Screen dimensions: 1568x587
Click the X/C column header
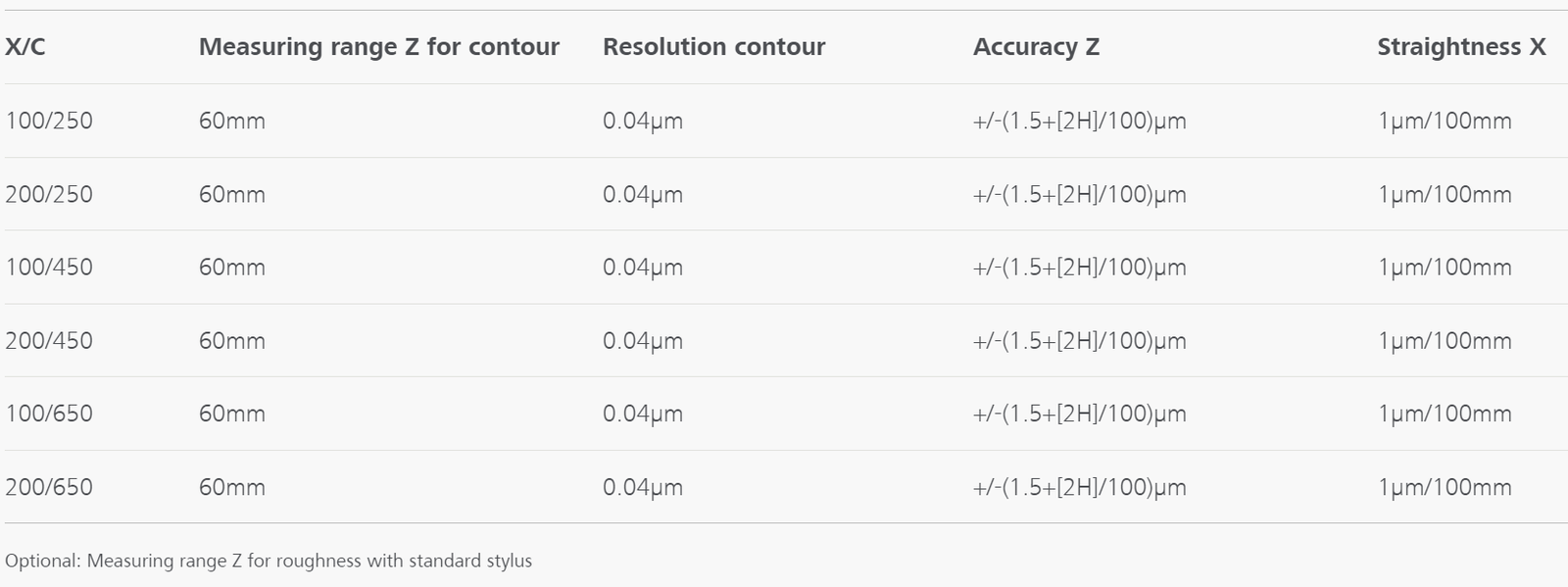pyautogui.click(x=25, y=47)
